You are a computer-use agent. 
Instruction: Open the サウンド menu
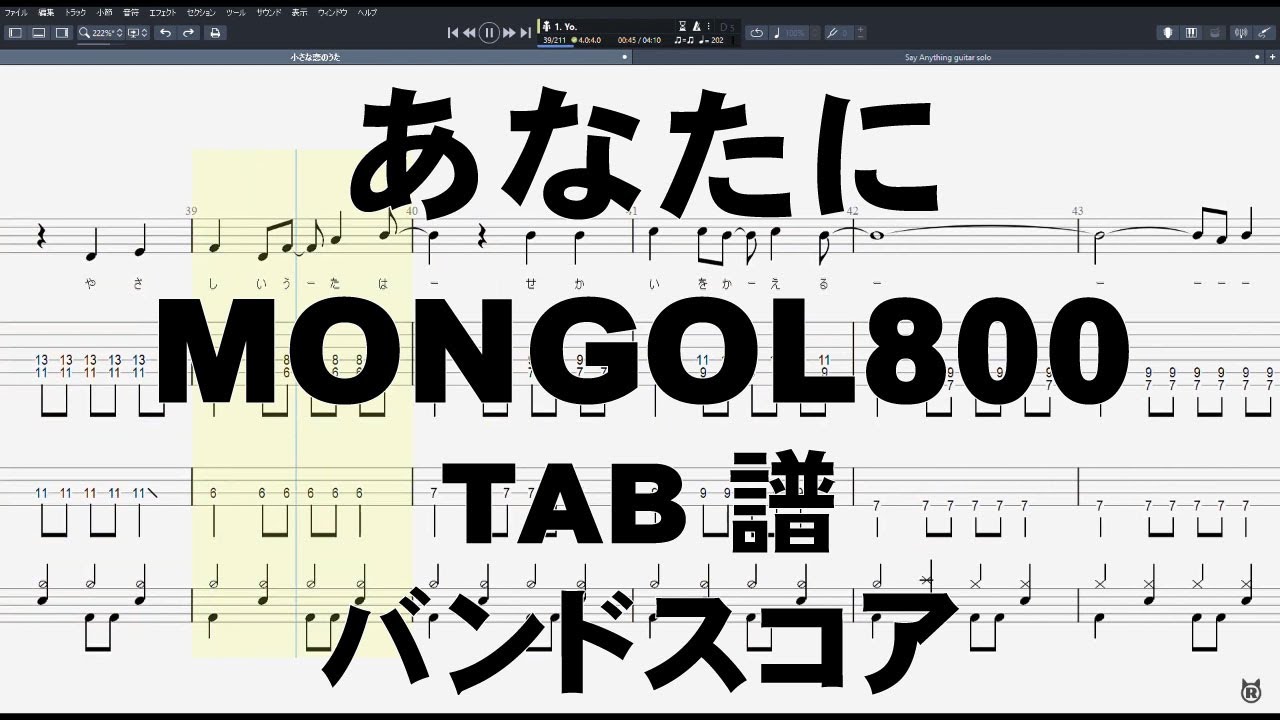point(268,12)
